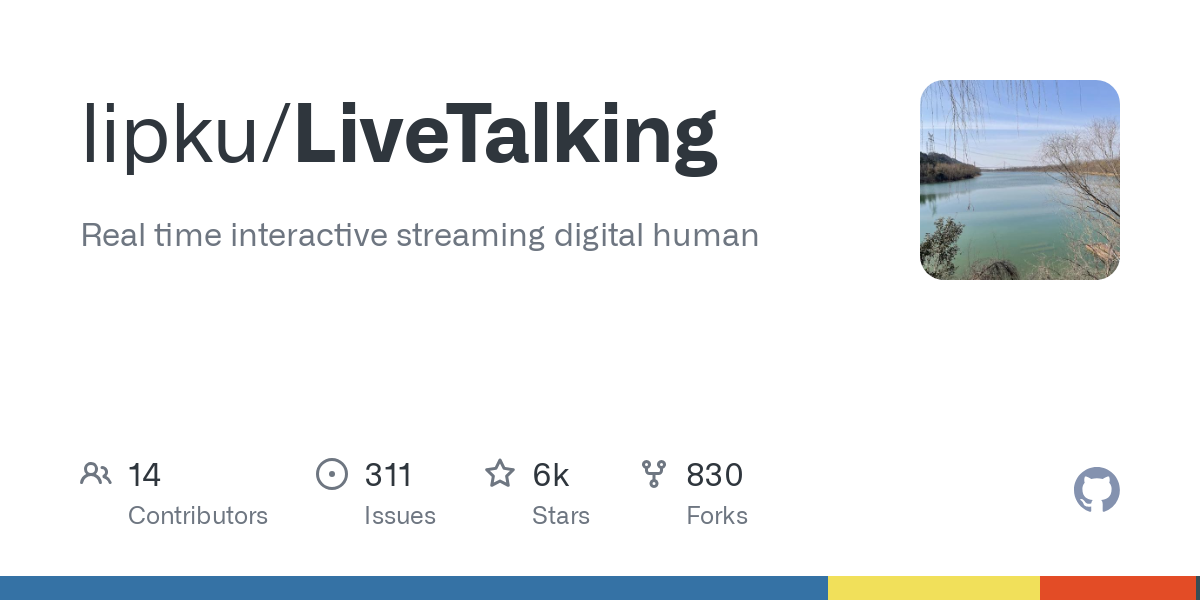Open the lake photo avatar thumbnail
Viewport: 1200px width, 600px height.
[x=1020, y=180]
